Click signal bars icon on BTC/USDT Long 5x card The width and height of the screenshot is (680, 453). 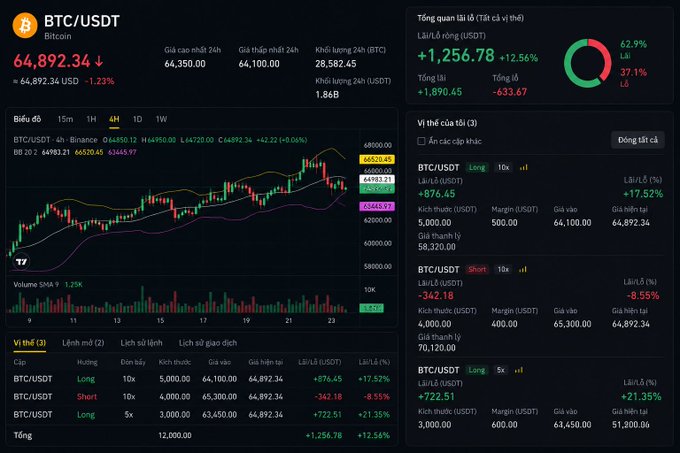coord(518,370)
